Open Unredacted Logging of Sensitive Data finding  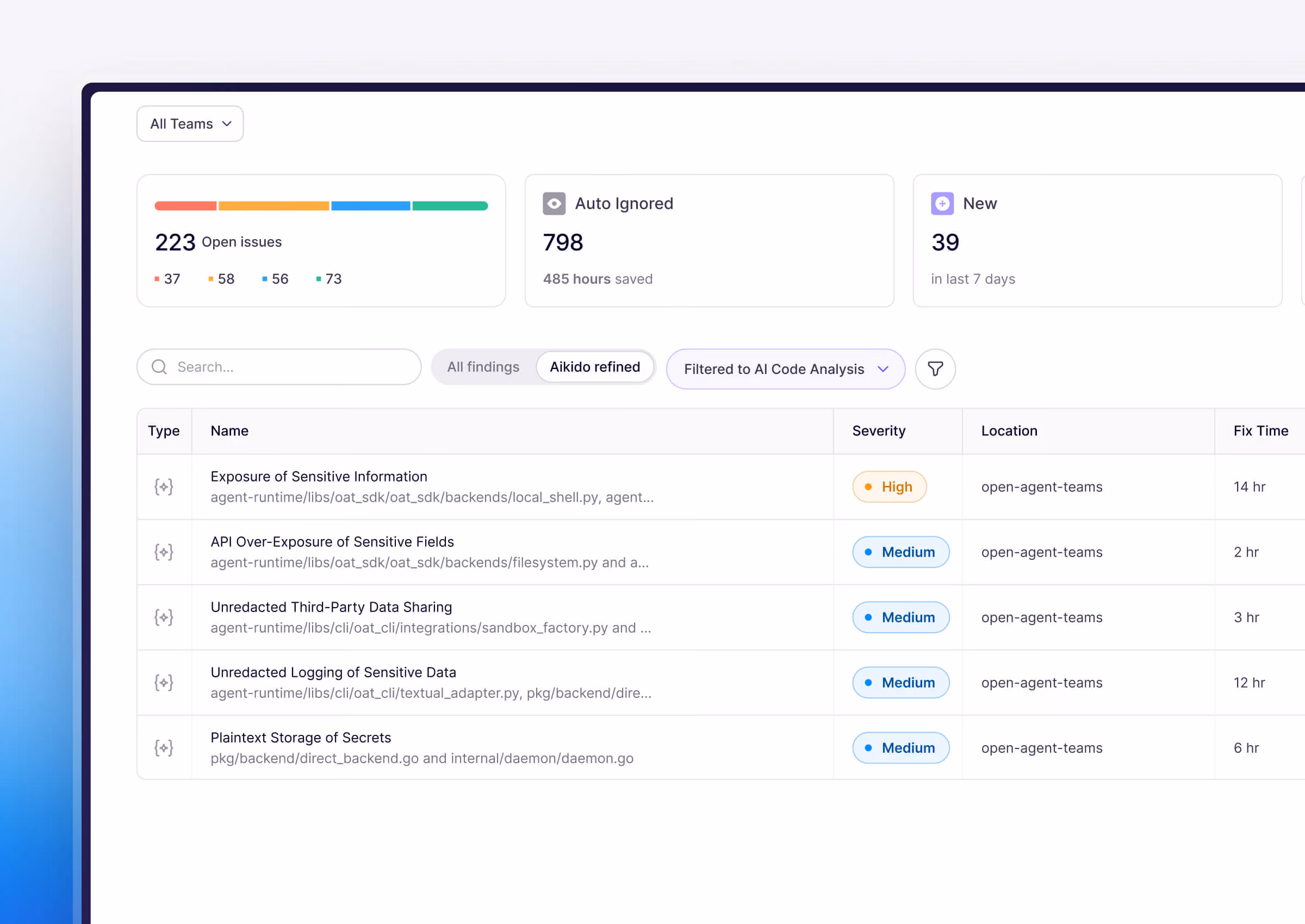tap(333, 672)
